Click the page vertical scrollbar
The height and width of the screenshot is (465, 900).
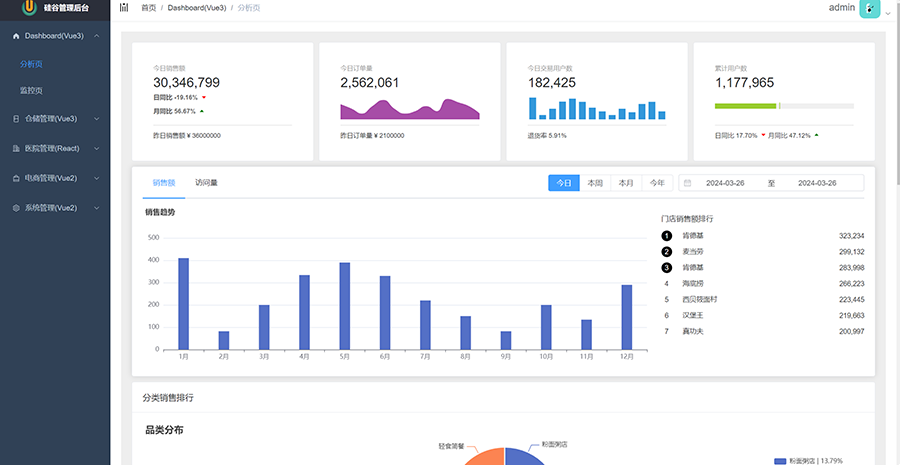pos(897,92)
